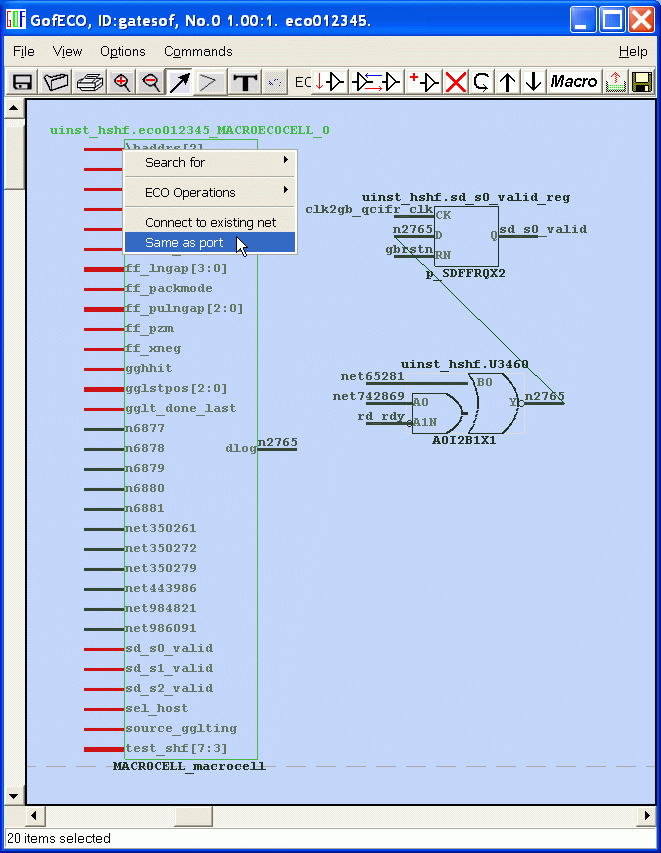Select the text tool T icon

click(244, 82)
